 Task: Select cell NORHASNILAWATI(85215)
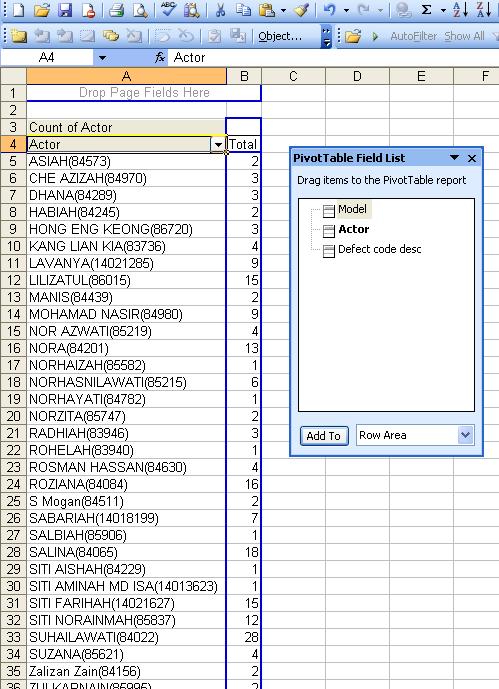(x=127, y=382)
